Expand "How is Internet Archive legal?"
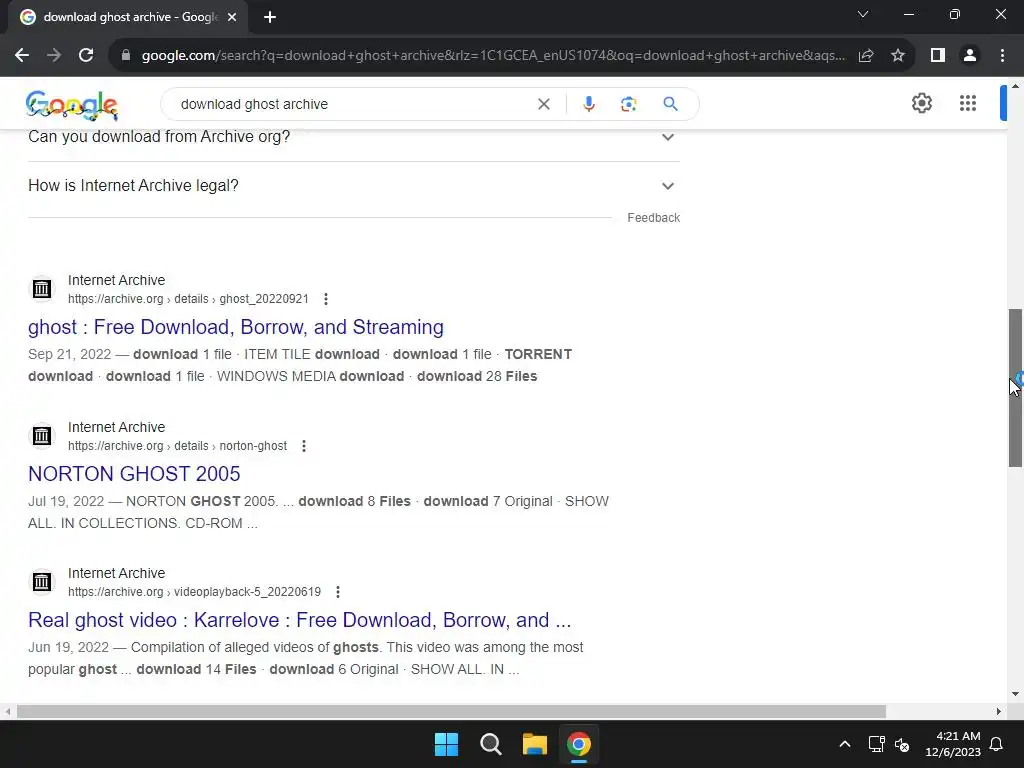Image resolution: width=1024 pixels, height=768 pixels. [x=354, y=185]
